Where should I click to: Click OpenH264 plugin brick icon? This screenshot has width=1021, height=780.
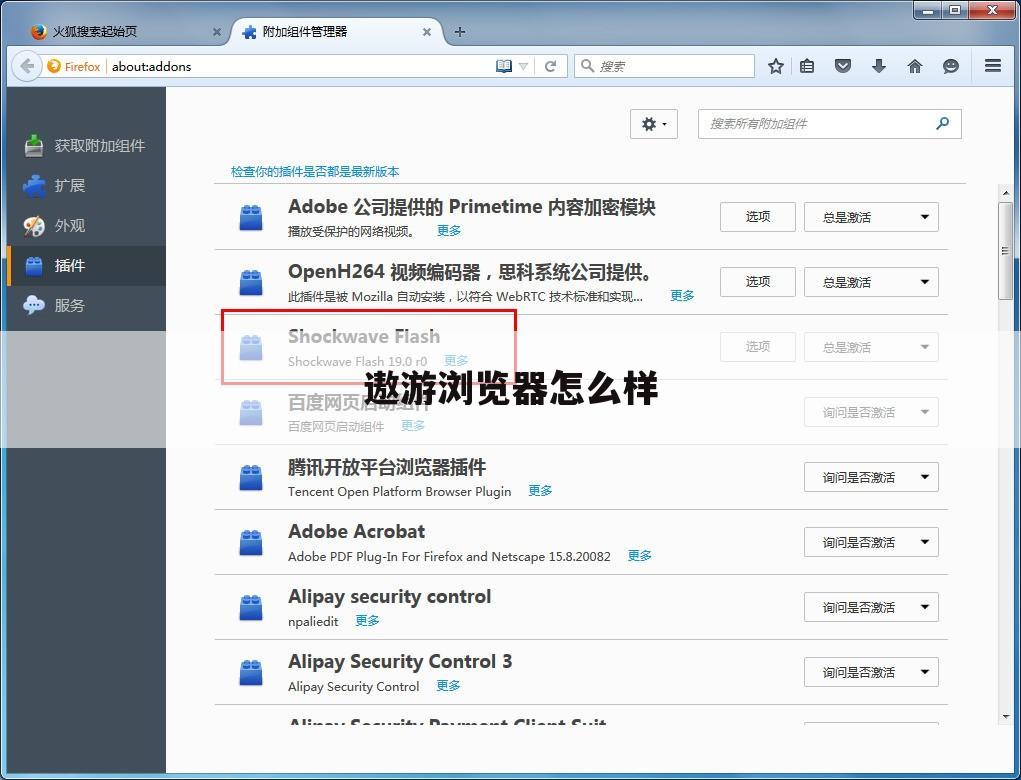click(251, 283)
